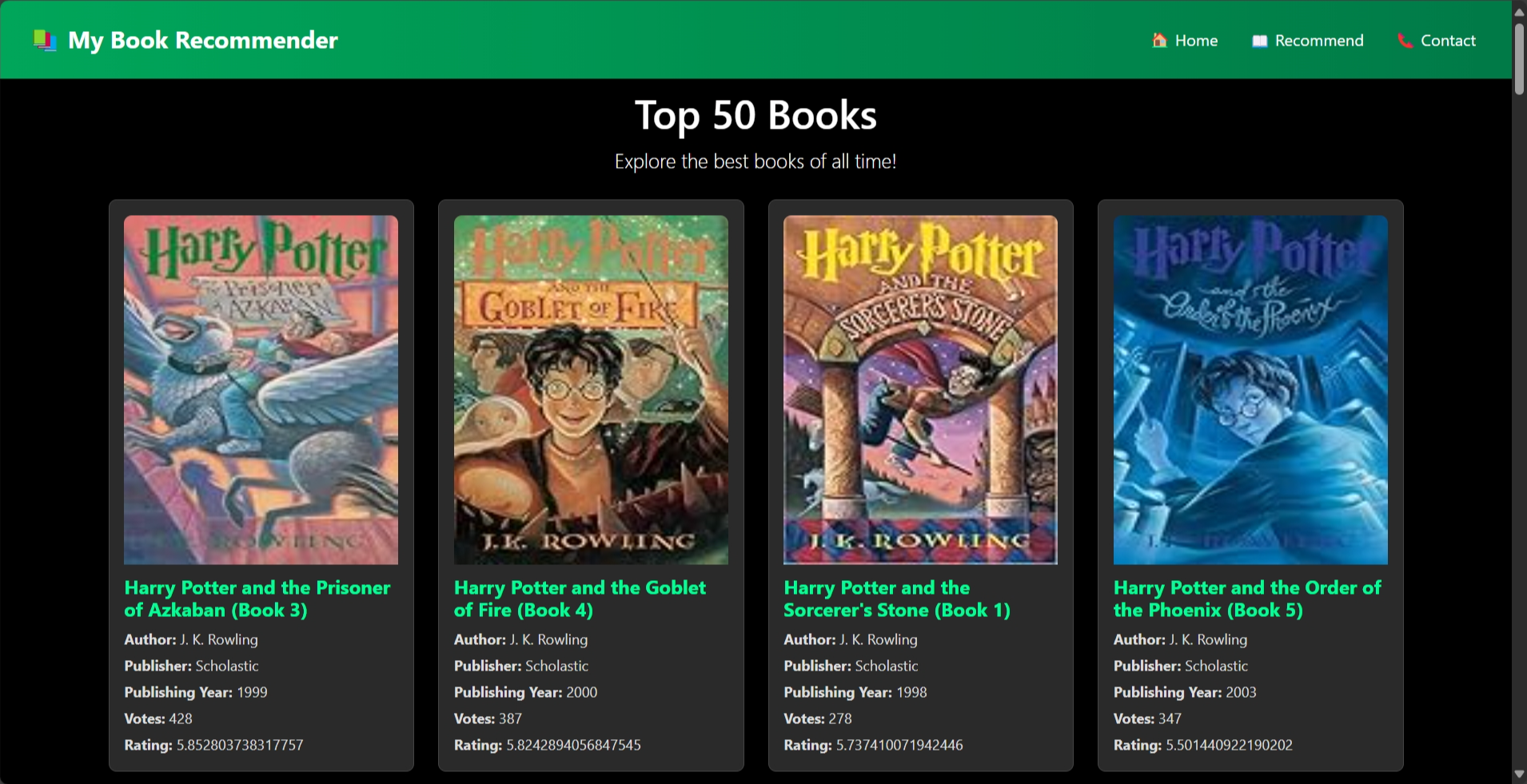Open the Contact menu link

click(1447, 41)
